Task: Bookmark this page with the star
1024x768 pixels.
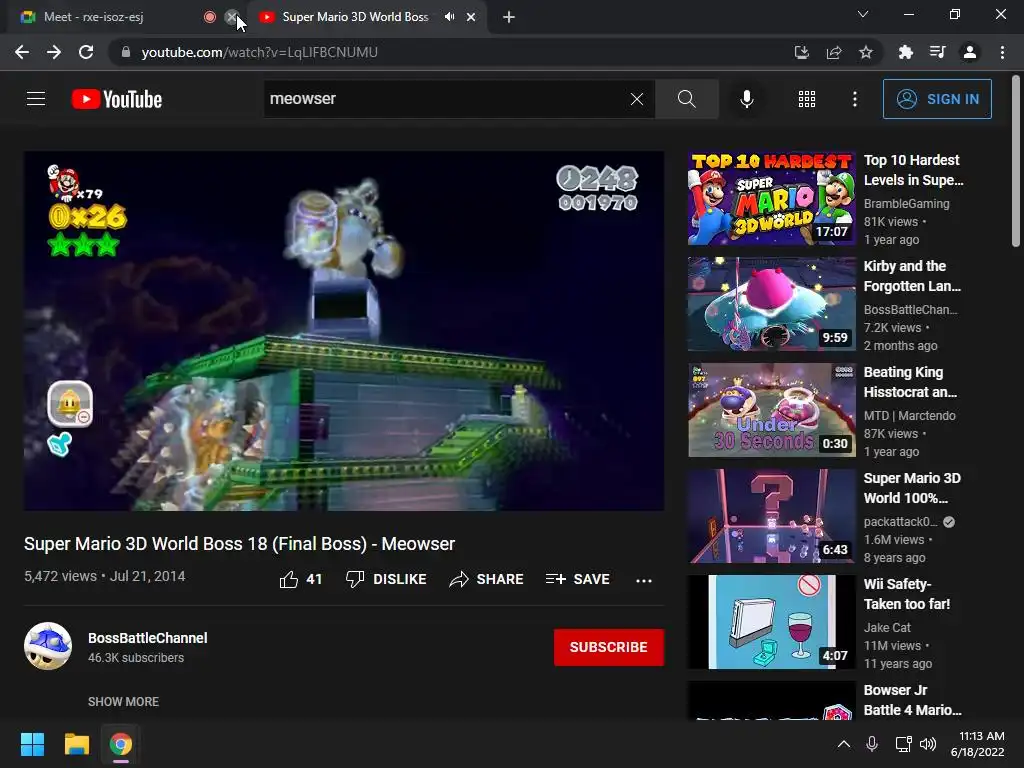Action: click(866, 52)
